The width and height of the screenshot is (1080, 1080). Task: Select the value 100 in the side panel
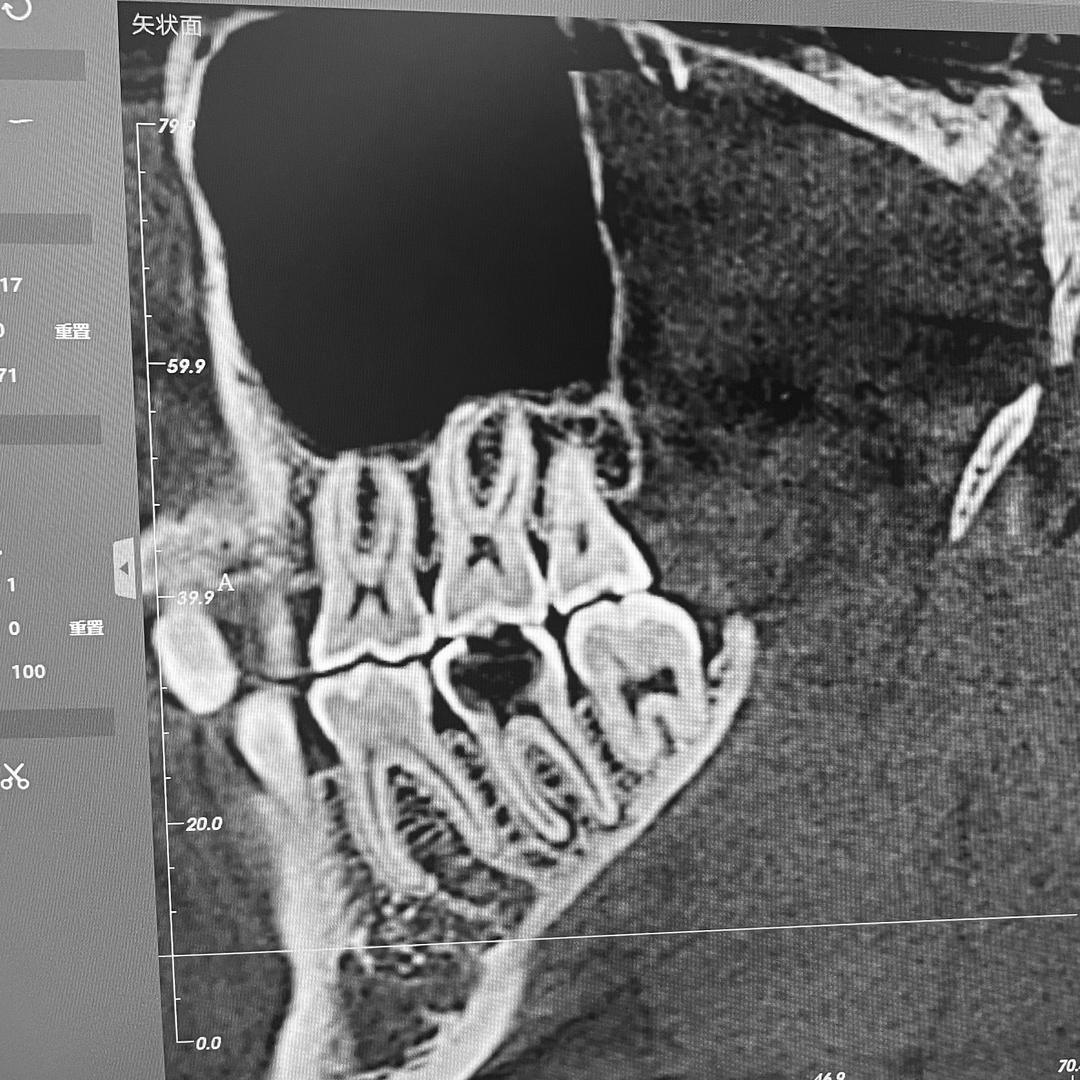[x=28, y=672]
